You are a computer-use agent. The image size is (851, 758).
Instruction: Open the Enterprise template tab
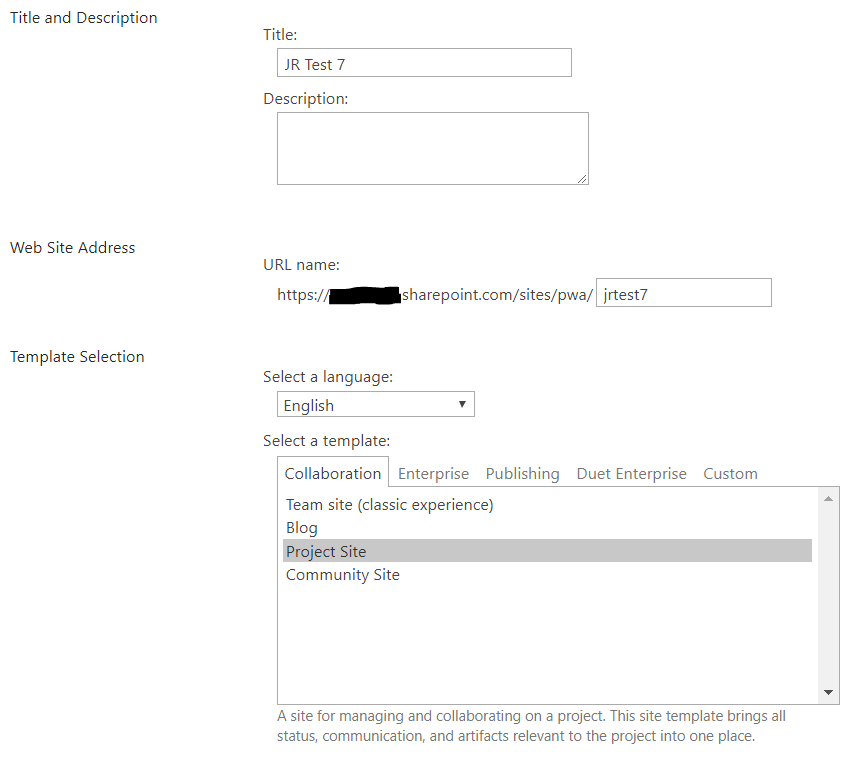coord(433,474)
